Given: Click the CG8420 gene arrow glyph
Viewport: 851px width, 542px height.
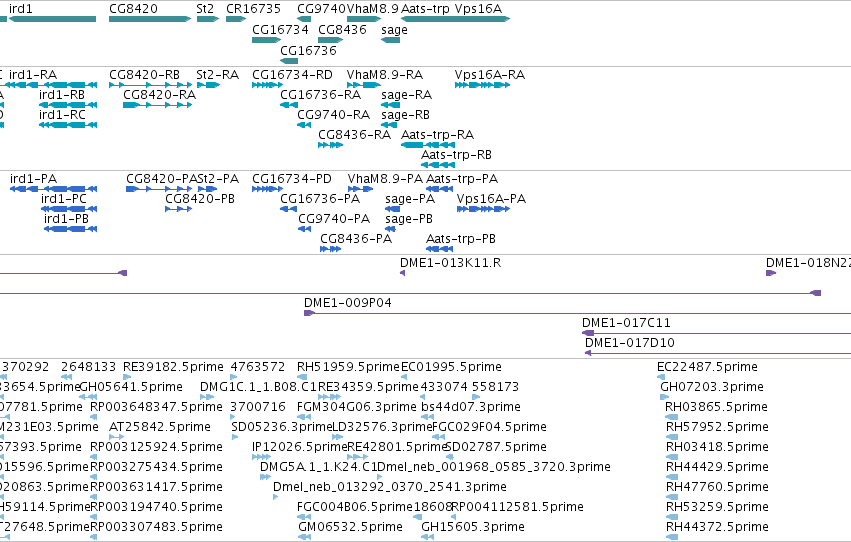Looking at the screenshot, I should [x=150, y=19].
